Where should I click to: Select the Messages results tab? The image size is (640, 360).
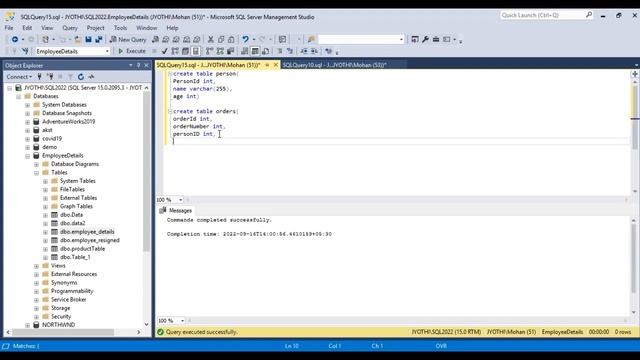tap(176, 210)
